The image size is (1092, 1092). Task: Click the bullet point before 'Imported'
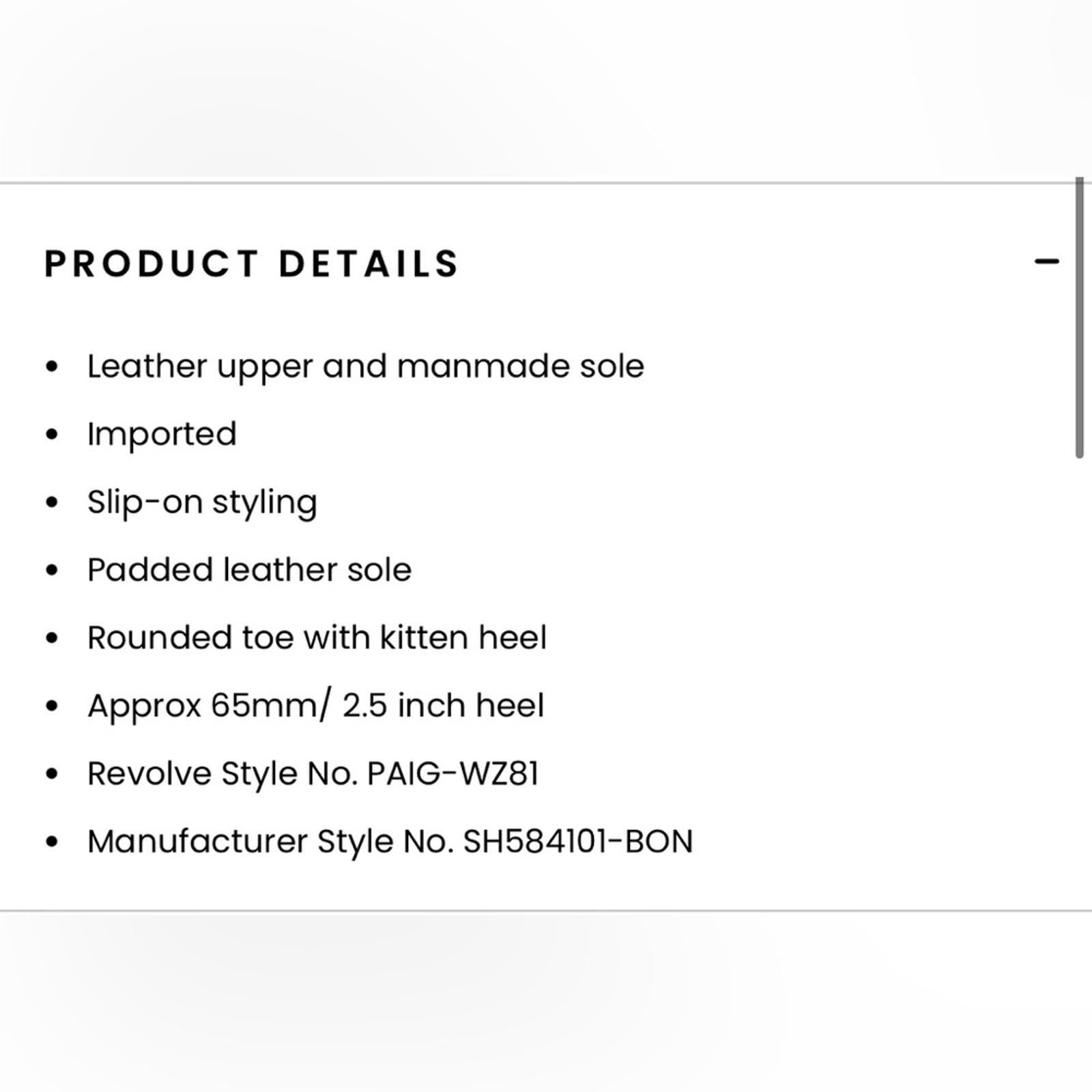(52, 434)
